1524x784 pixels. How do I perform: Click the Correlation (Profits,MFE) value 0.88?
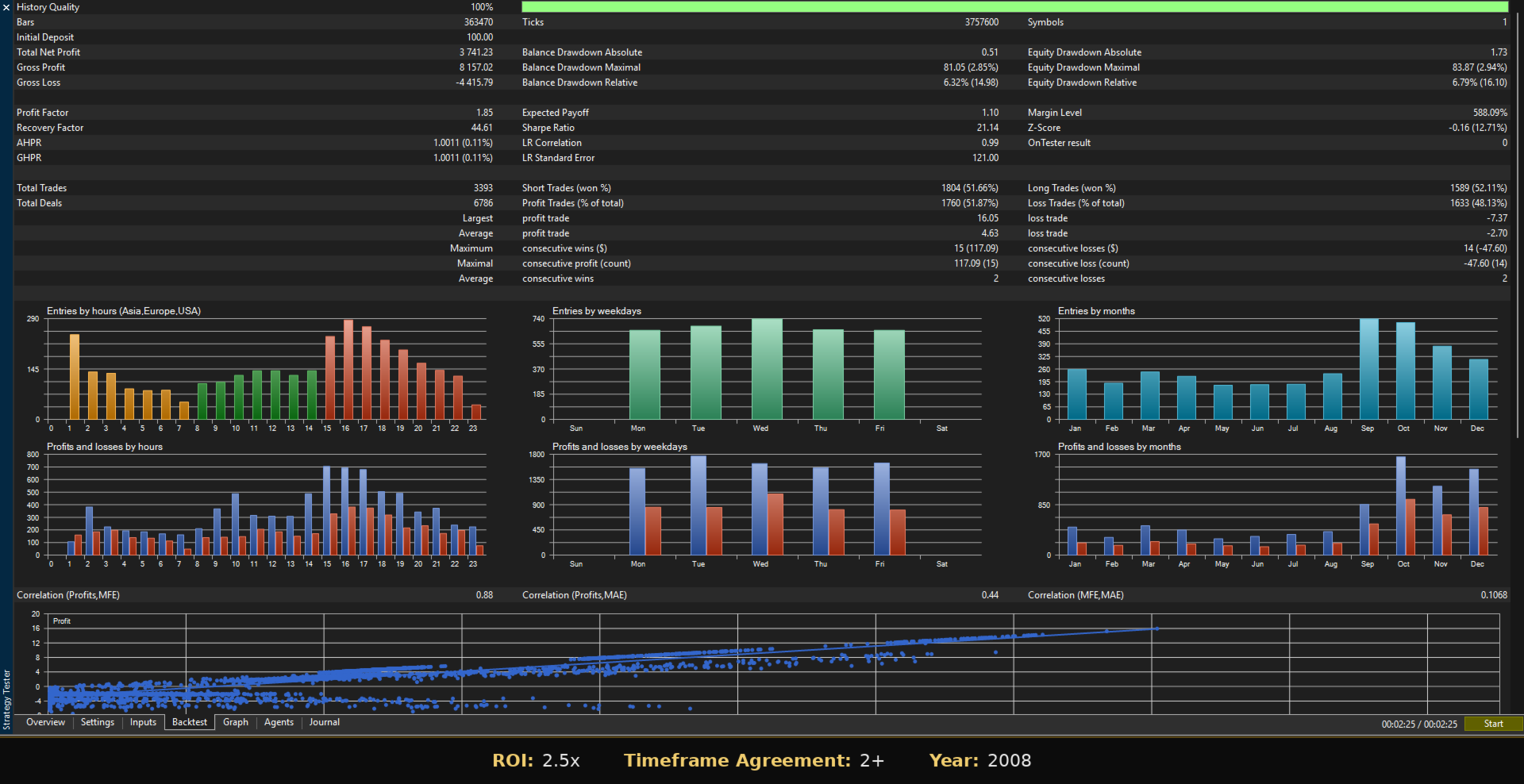(x=484, y=595)
